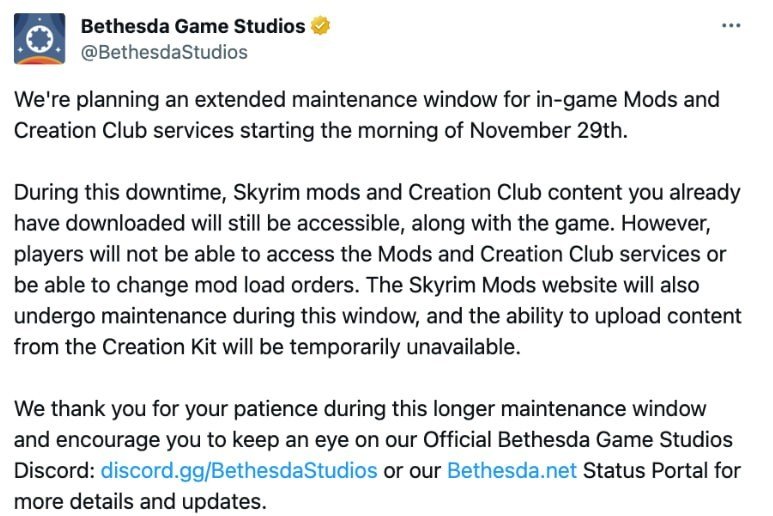773x516 pixels.
Task: Open the three-dot more options menu
Action: tap(731, 25)
